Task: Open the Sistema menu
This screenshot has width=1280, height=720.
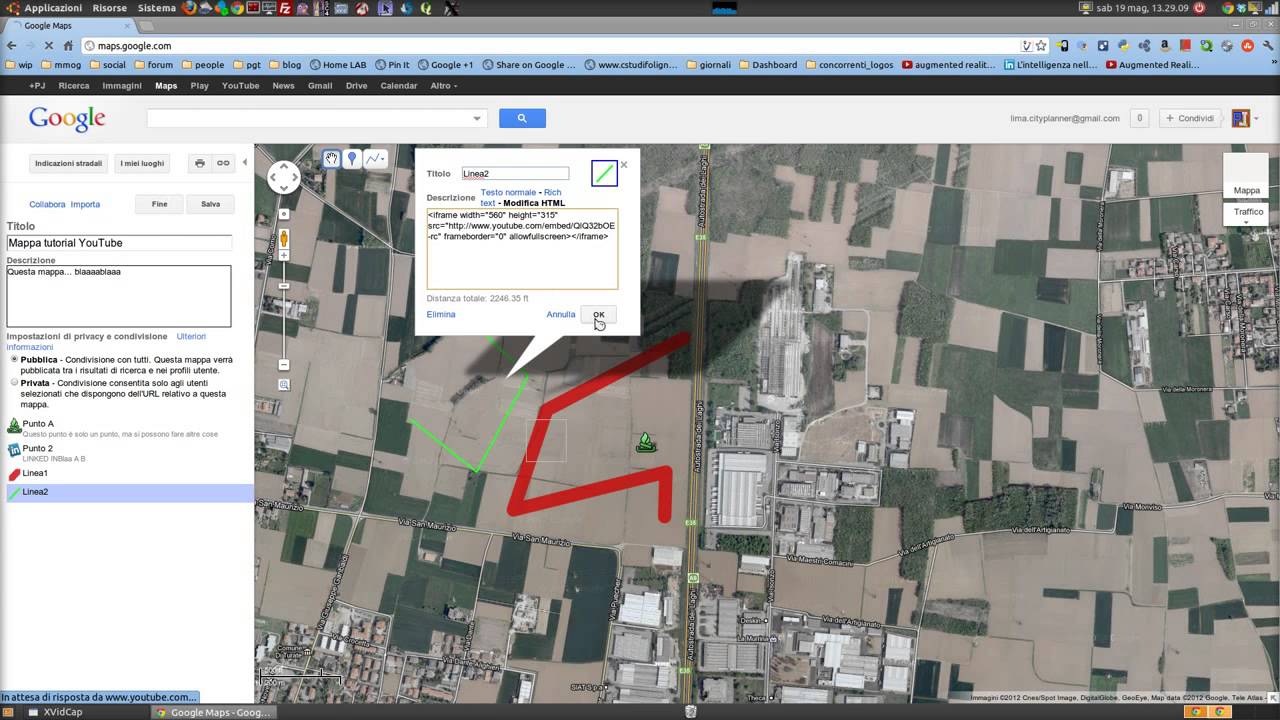Action: pos(157,8)
